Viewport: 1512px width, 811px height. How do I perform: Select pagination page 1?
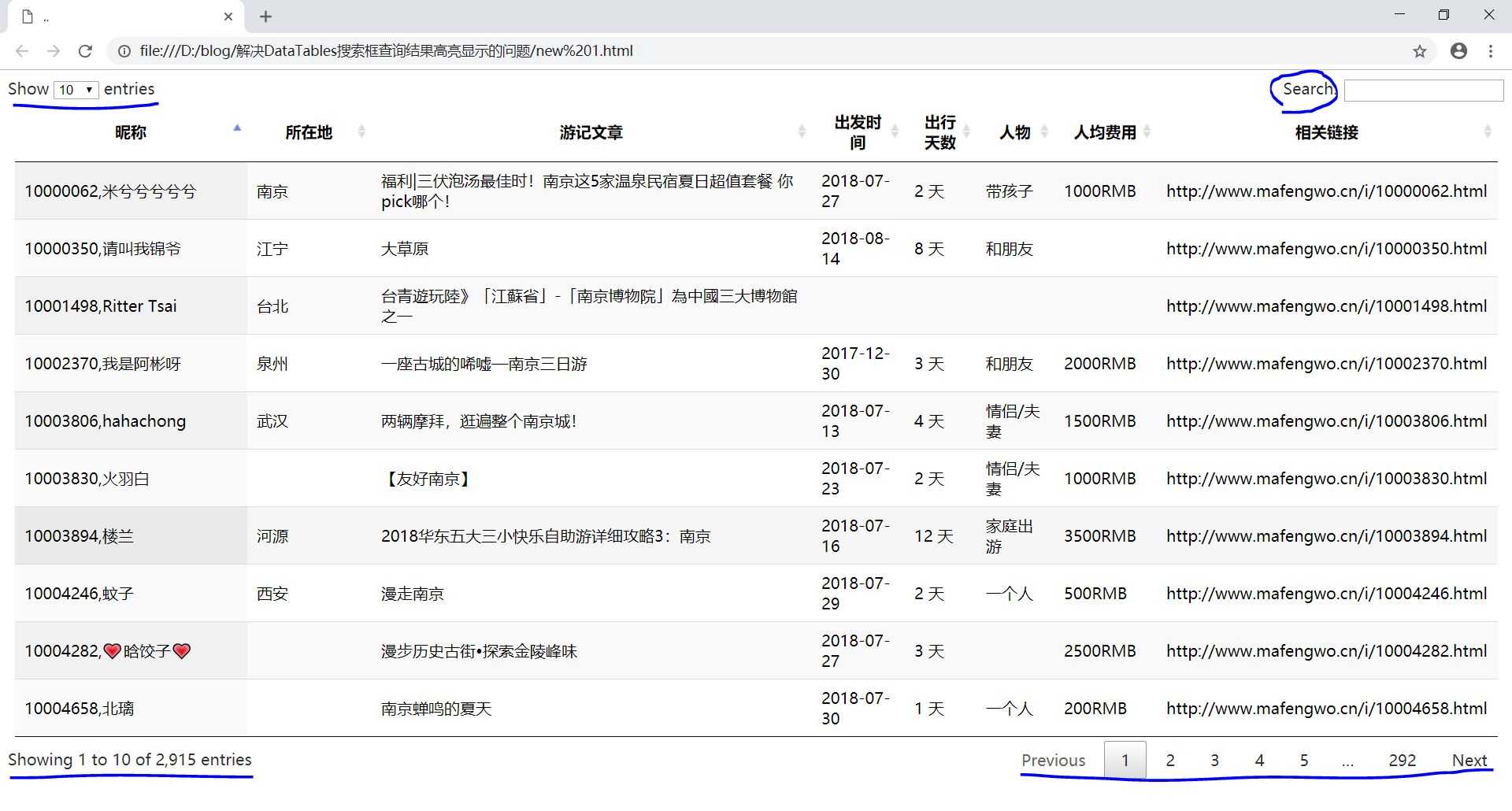coord(1125,761)
